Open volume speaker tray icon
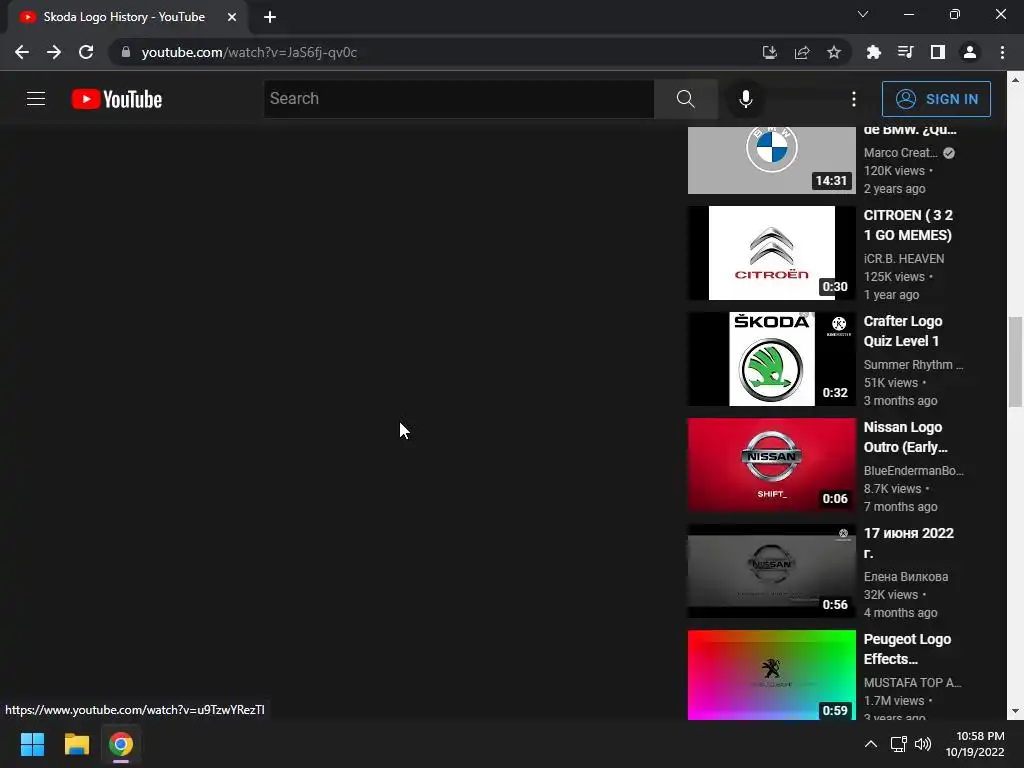This screenshot has height=768, width=1024. click(x=922, y=744)
